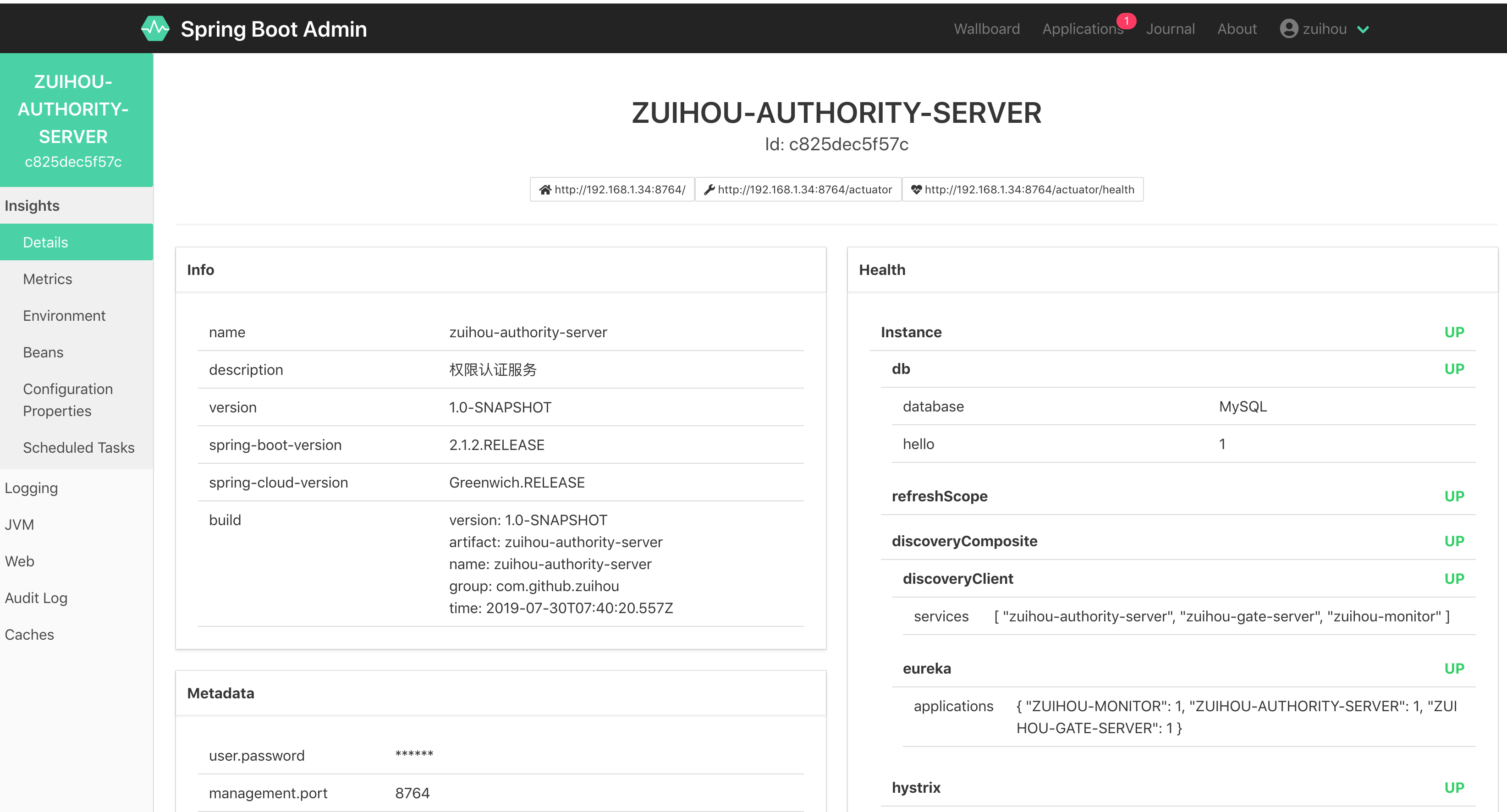Click the Beans sidebar link
The width and height of the screenshot is (1507, 812).
(x=43, y=352)
